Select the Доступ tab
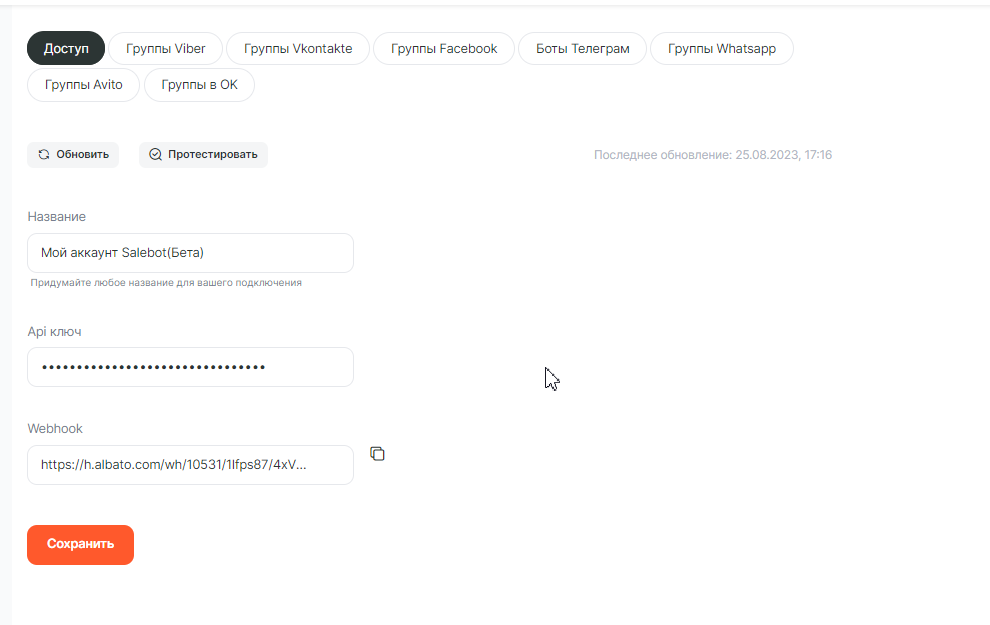Viewport: 990px width, 625px height. (66, 49)
